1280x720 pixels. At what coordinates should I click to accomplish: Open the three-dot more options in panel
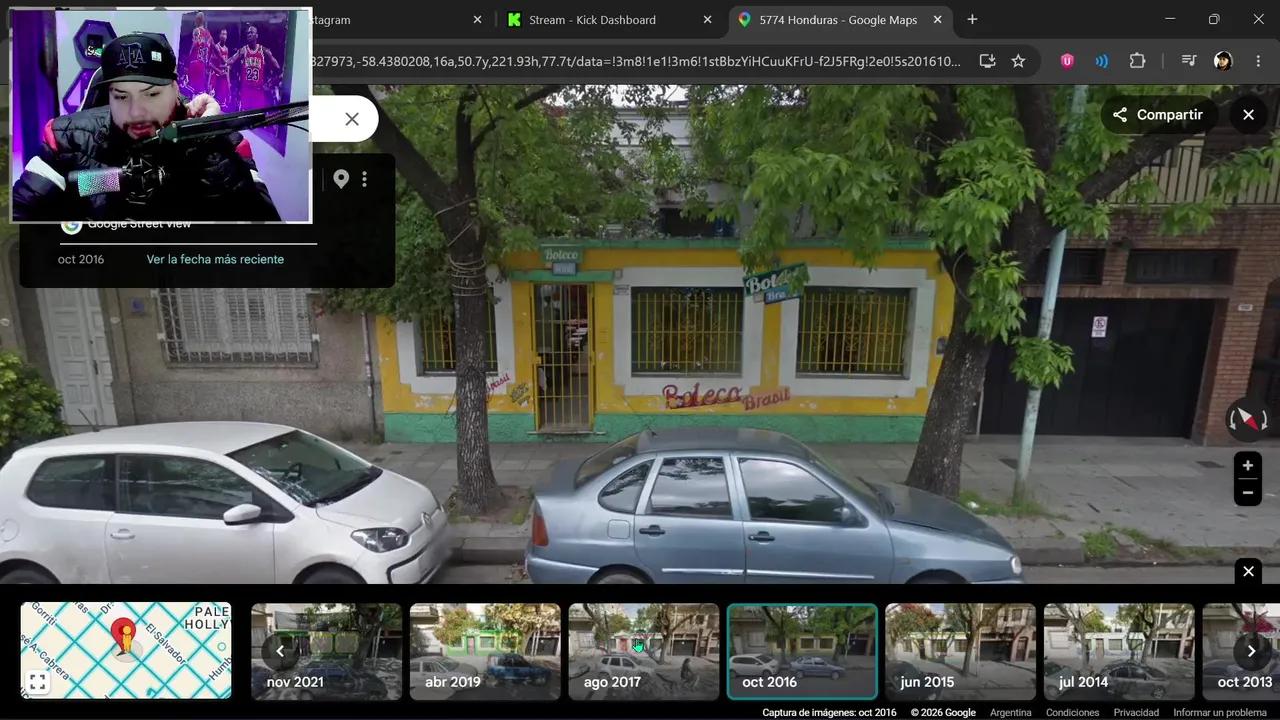tap(364, 179)
